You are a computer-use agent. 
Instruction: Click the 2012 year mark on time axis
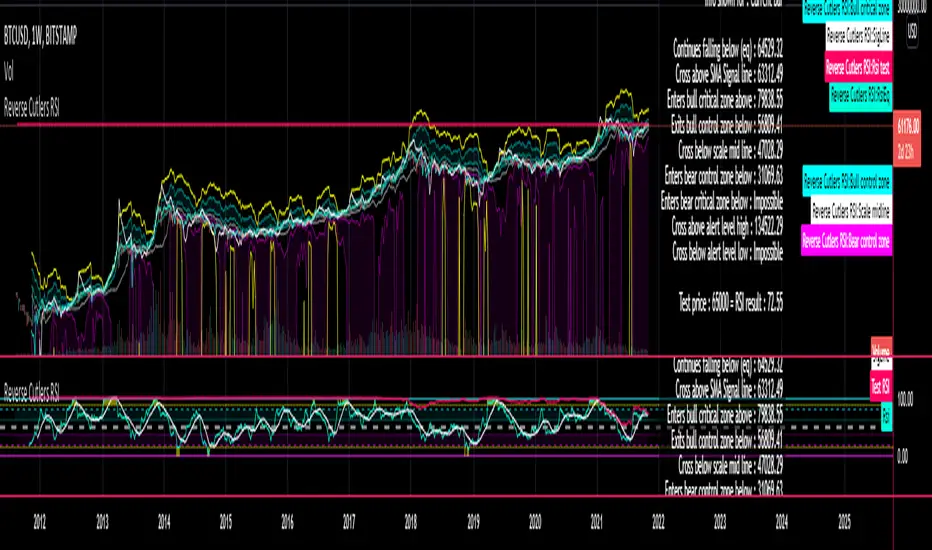pyautogui.click(x=40, y=520)
